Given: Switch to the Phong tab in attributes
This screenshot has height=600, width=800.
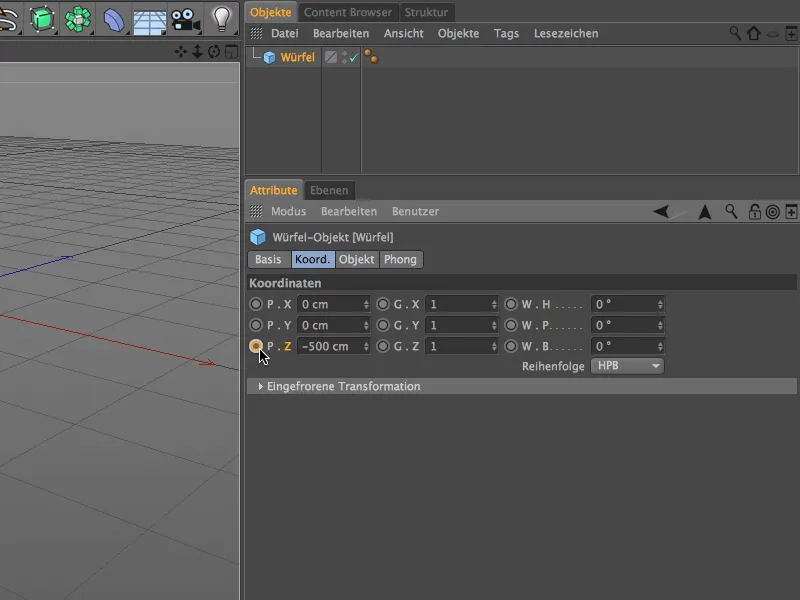Looking at the screenshot, I should pyautogui.click(x=401, y=259).
